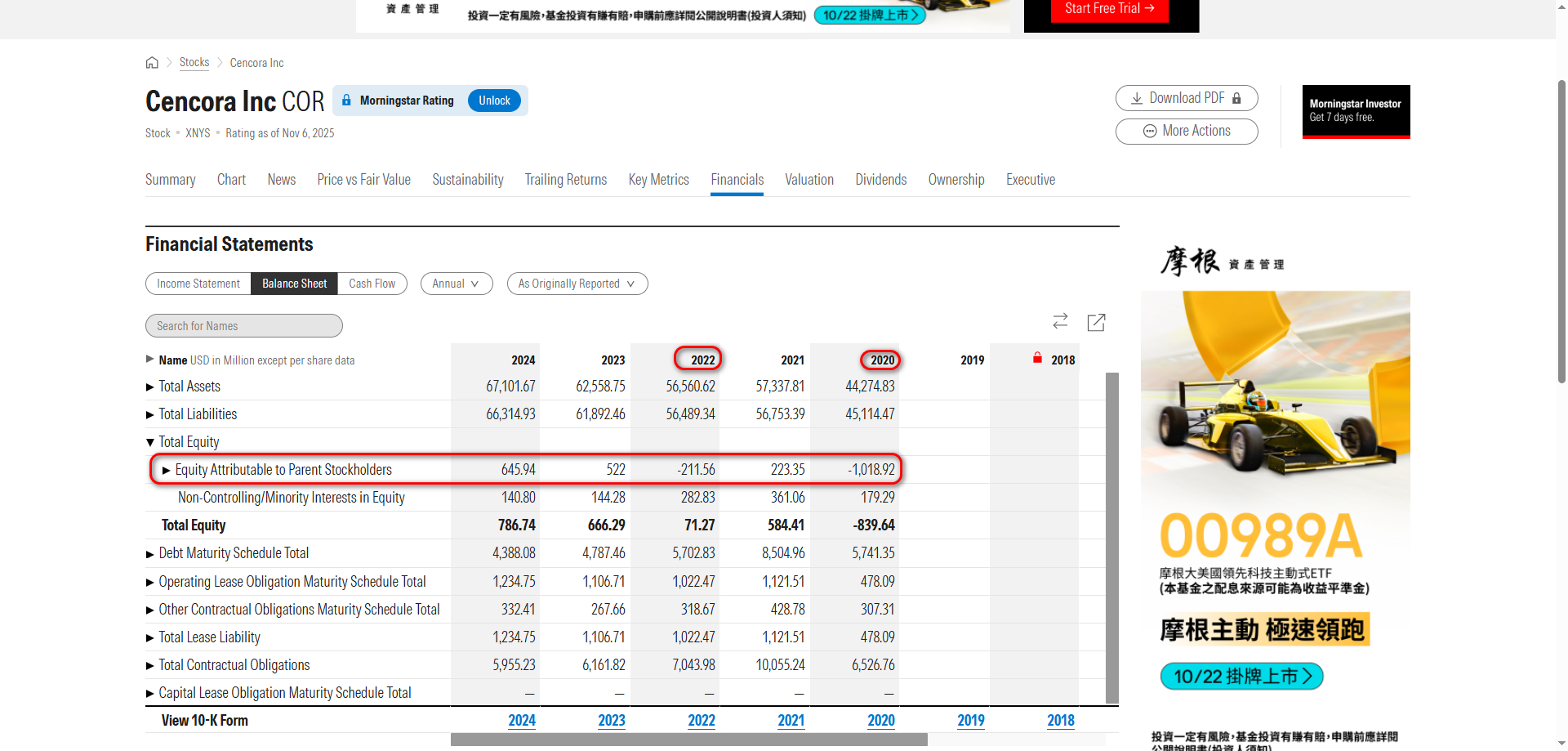The height and width of the screenshot is (751, 1568).
Task: Click the red lock icon beside 2018
Action: click(x=1037, y=358)
